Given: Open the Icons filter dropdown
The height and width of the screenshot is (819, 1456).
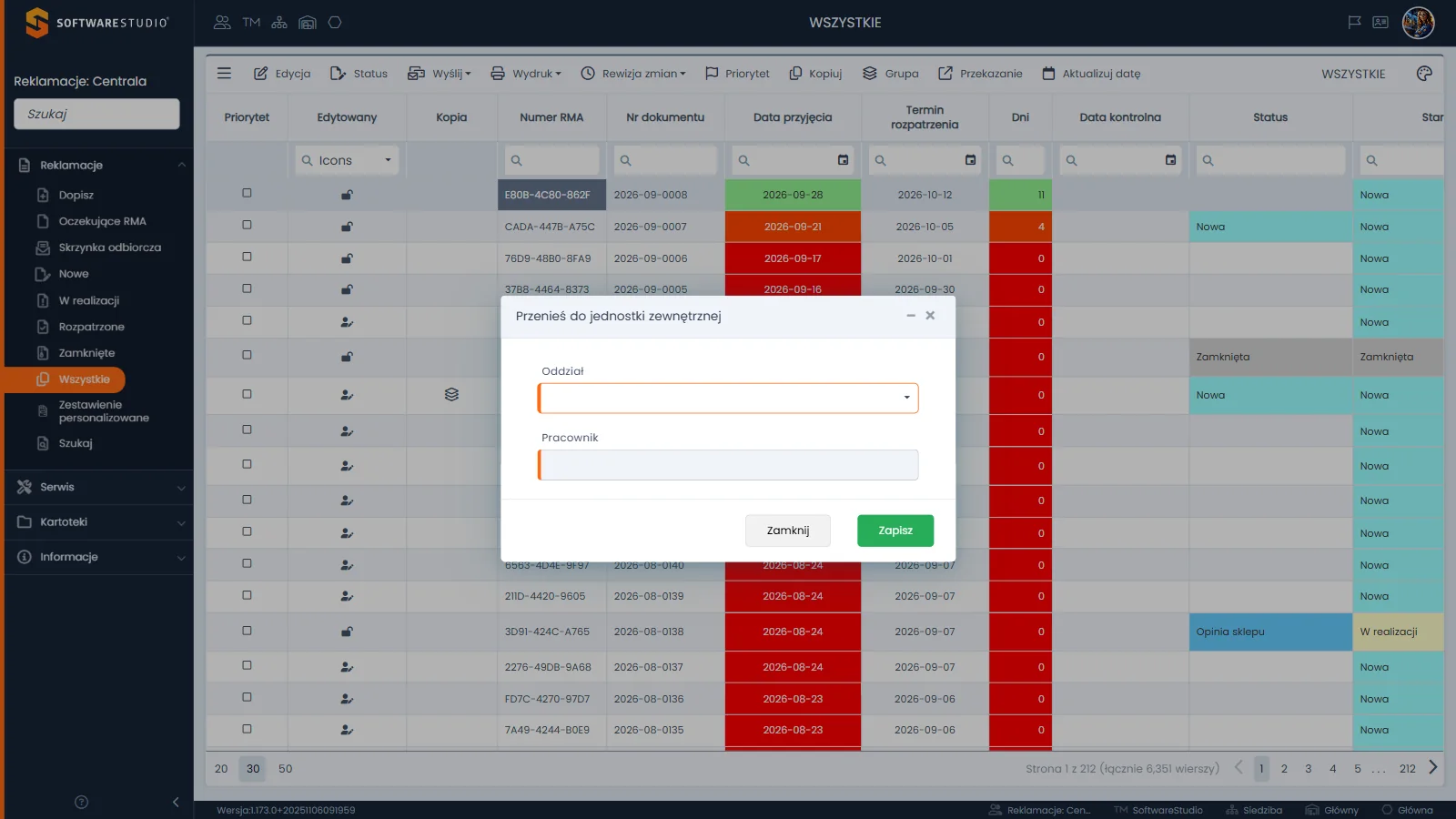Looking at the screenshot, I should 347,160.
